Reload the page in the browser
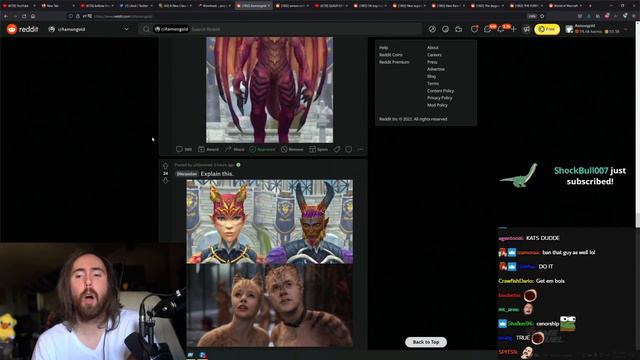 (x=24, y=16)
